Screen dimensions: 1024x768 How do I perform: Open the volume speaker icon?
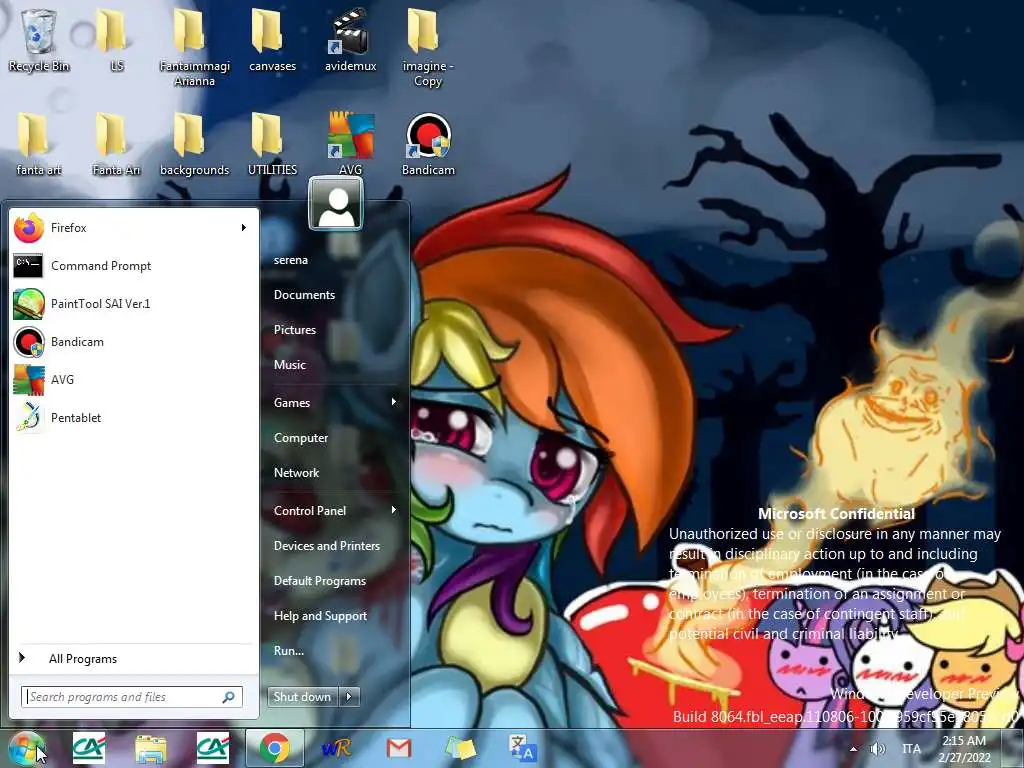tap(878, 749)
